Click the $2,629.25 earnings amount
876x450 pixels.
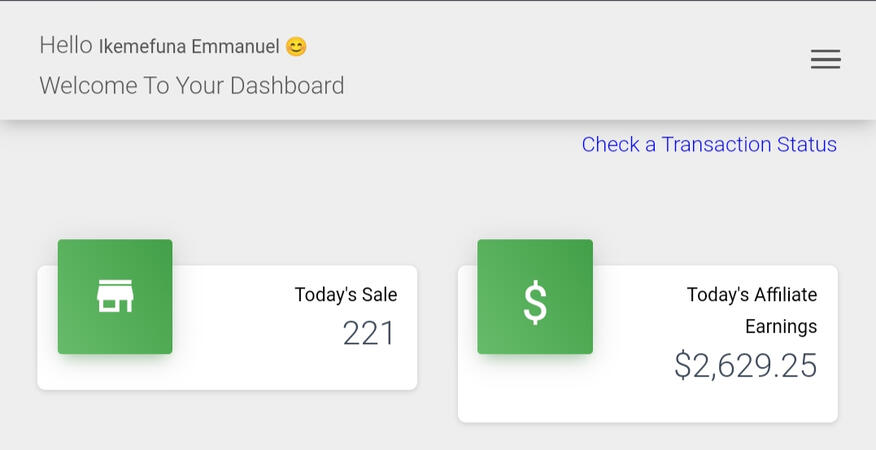(745, 366)
